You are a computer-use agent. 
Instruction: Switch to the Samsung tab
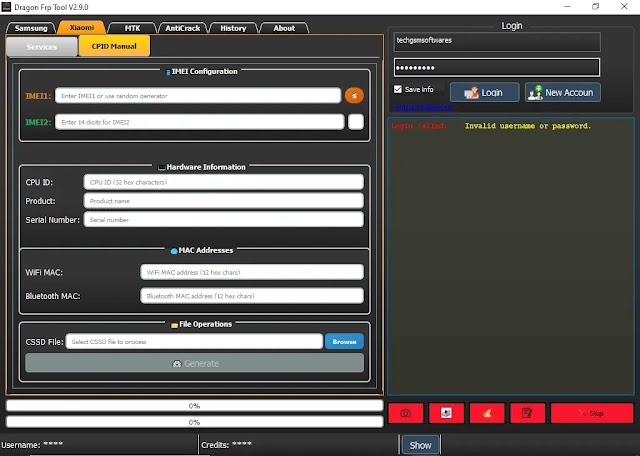31,28
